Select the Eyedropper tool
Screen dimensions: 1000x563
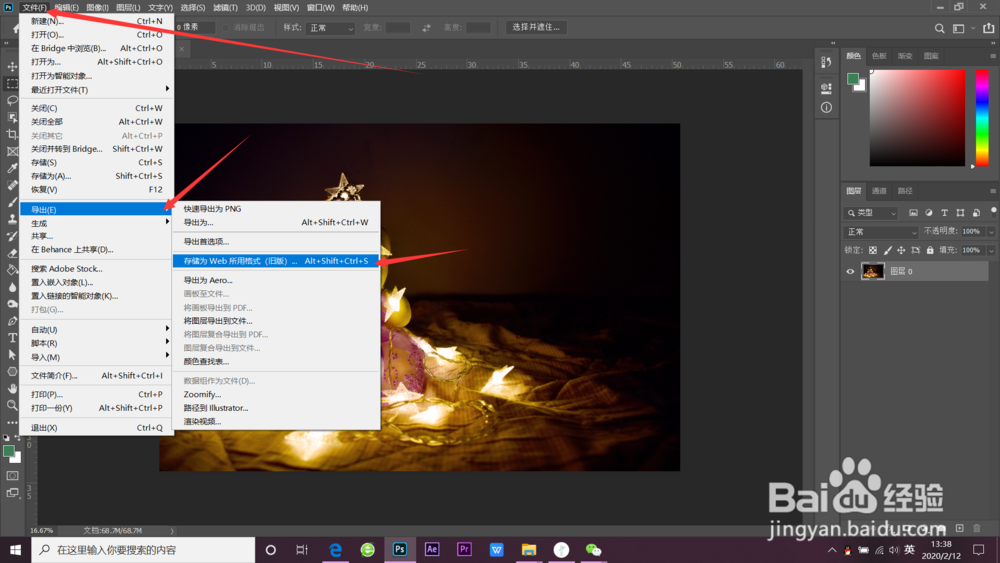(12, 168)
